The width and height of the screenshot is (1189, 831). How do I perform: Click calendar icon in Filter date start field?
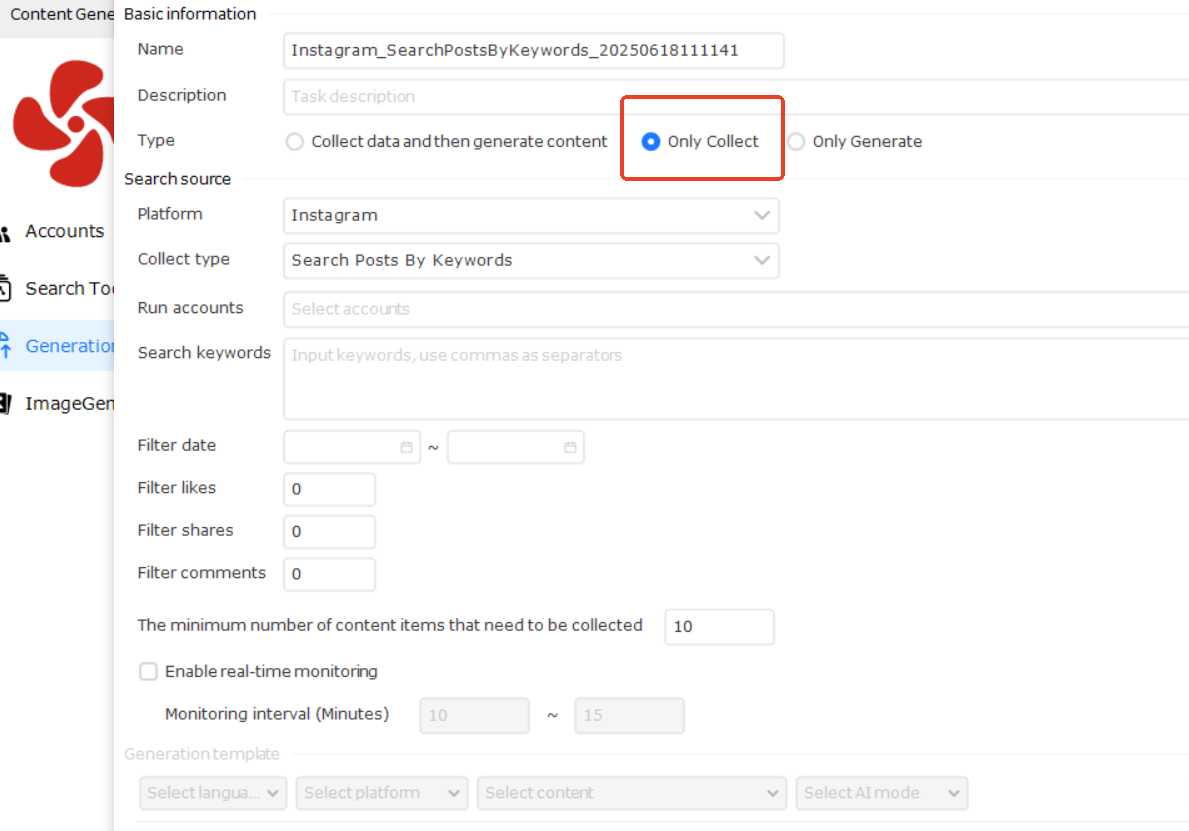pyautogui.click(x=406, y=448)
